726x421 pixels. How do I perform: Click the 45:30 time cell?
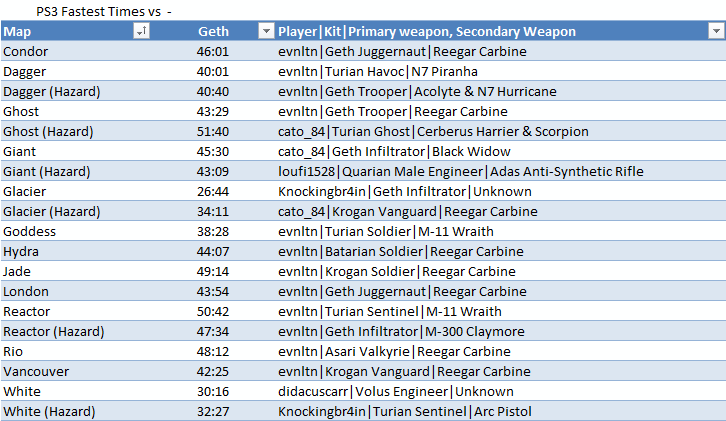click(213, 151)
